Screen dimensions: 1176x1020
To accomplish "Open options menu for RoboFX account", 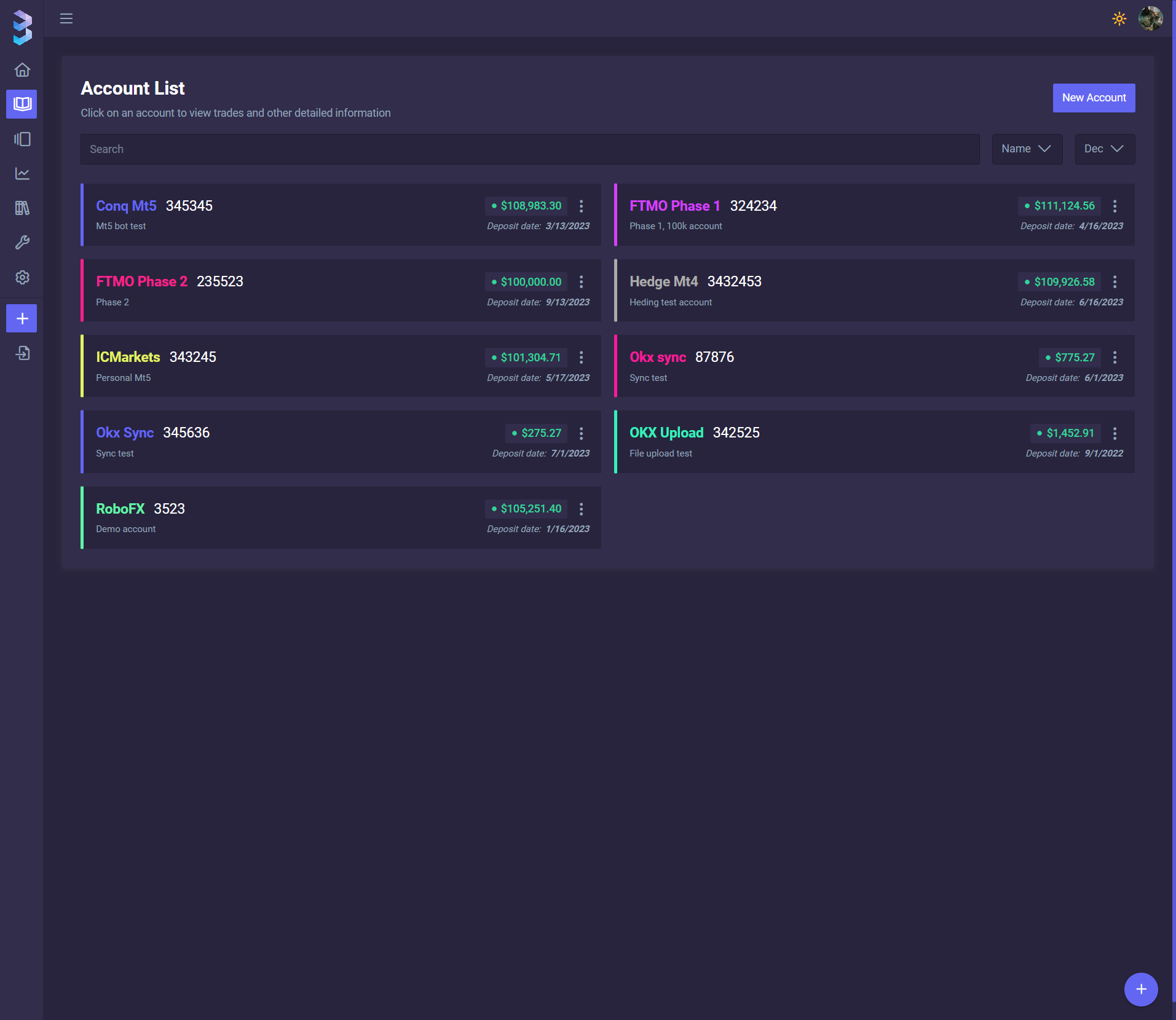I will pos(581,509).
